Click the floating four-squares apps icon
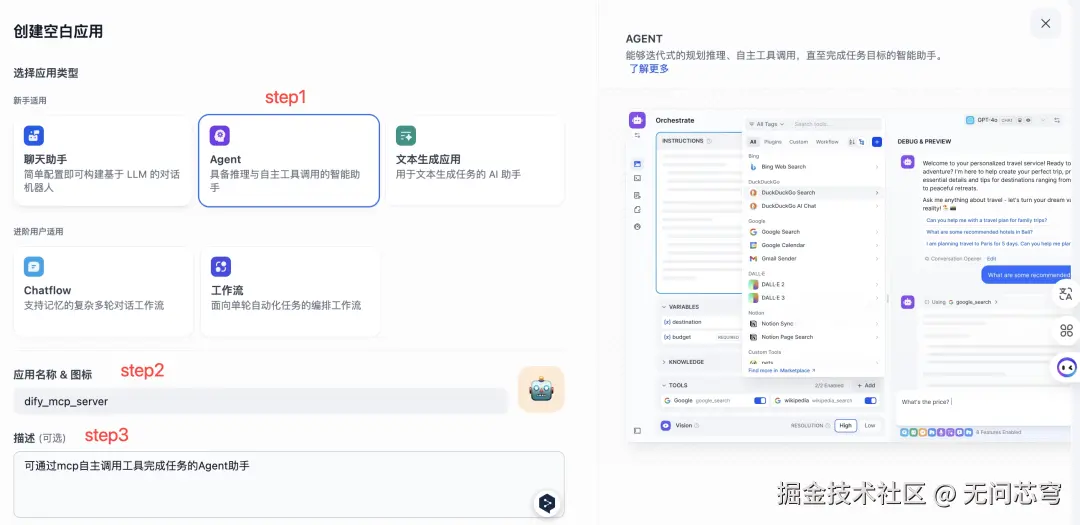This screenshot has height=525, width=1080. coord(1066,331)
